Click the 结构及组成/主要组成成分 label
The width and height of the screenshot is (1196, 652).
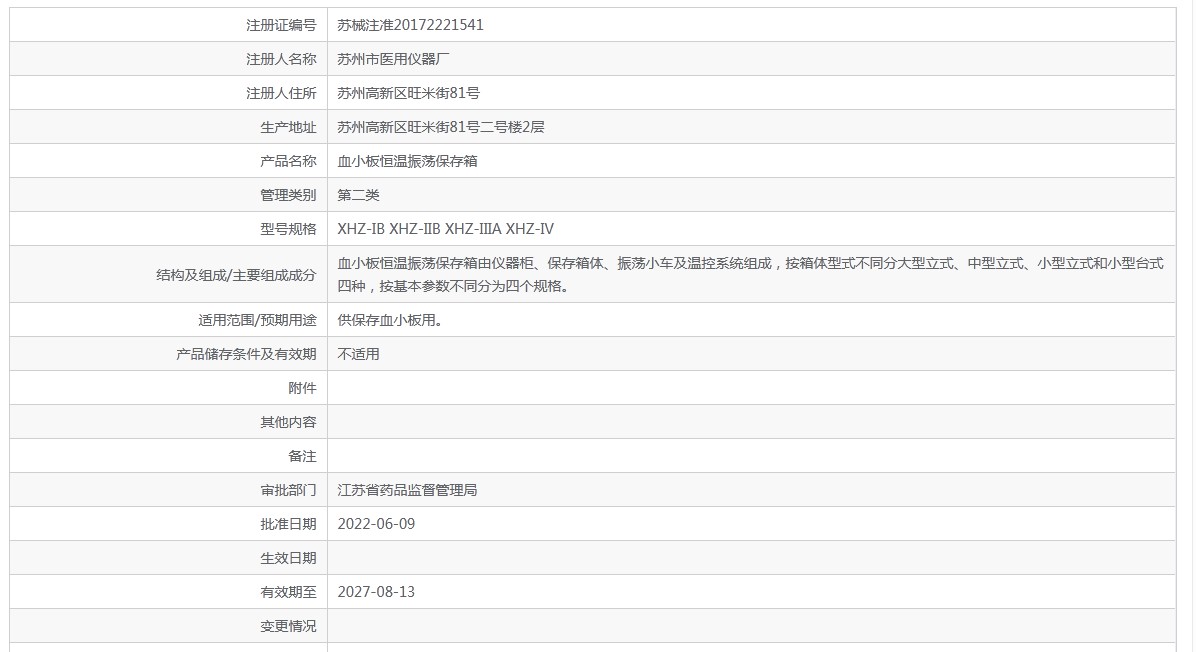point(236,275)
